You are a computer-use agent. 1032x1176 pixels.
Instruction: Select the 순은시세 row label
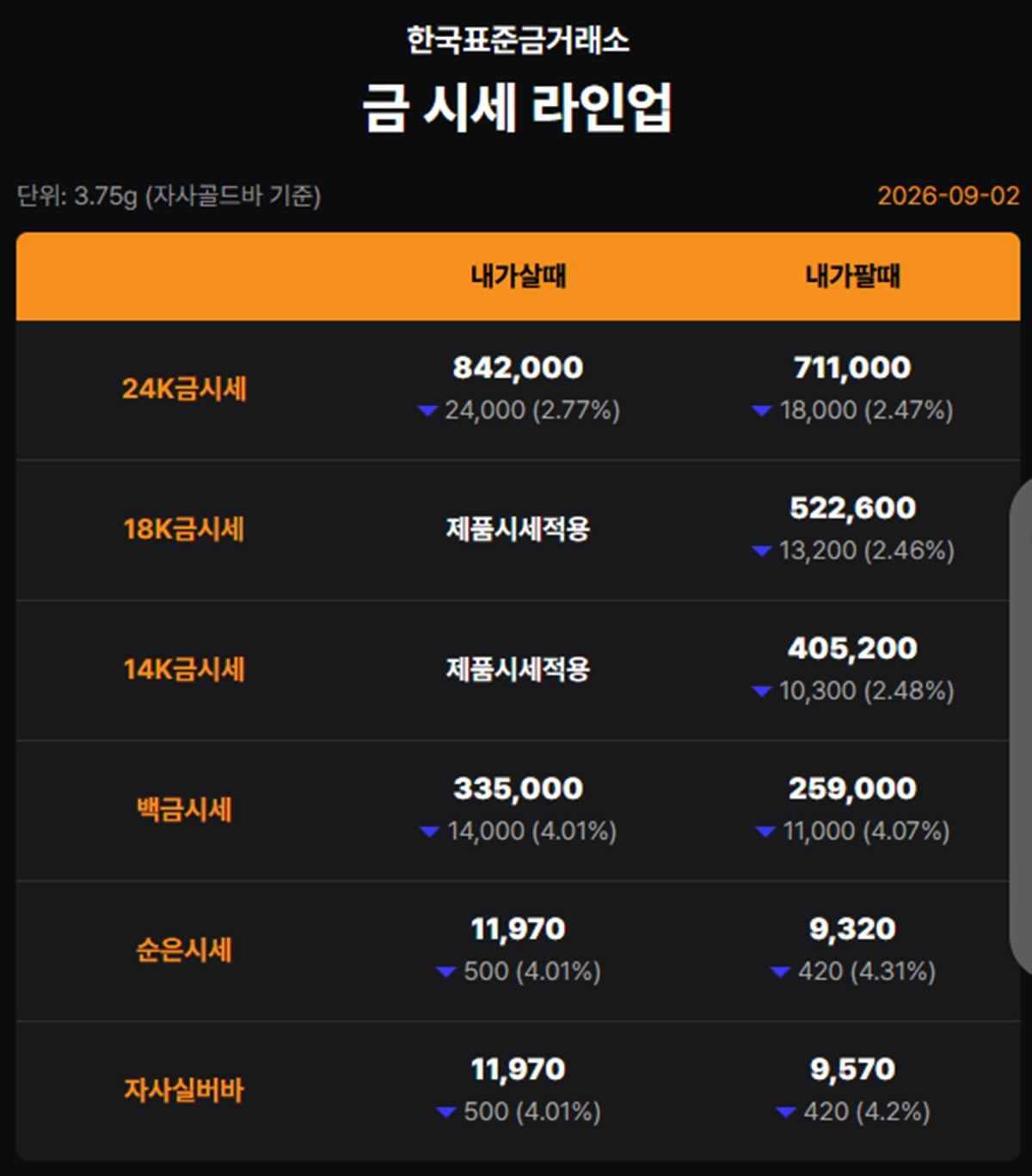(x=184, y=950)
